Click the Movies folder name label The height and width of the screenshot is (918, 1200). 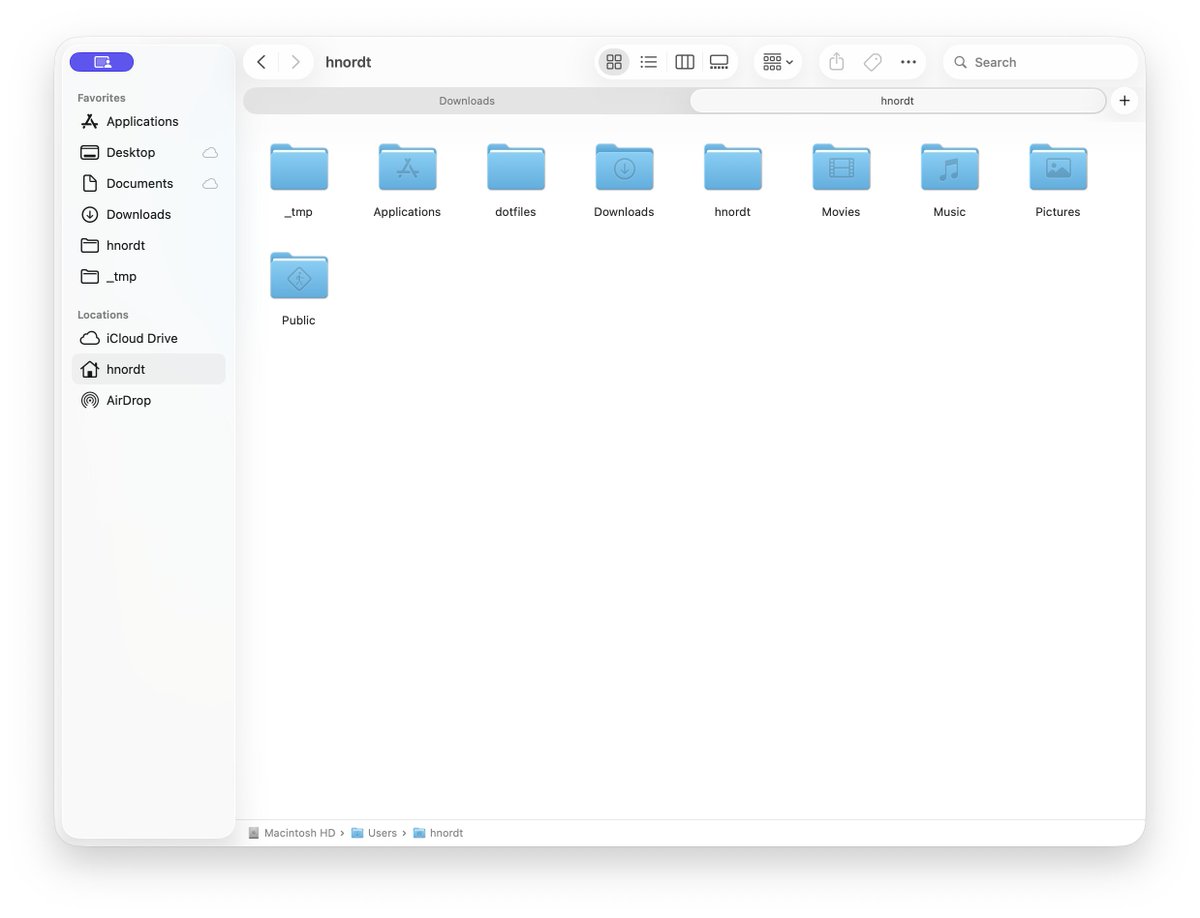841,212
